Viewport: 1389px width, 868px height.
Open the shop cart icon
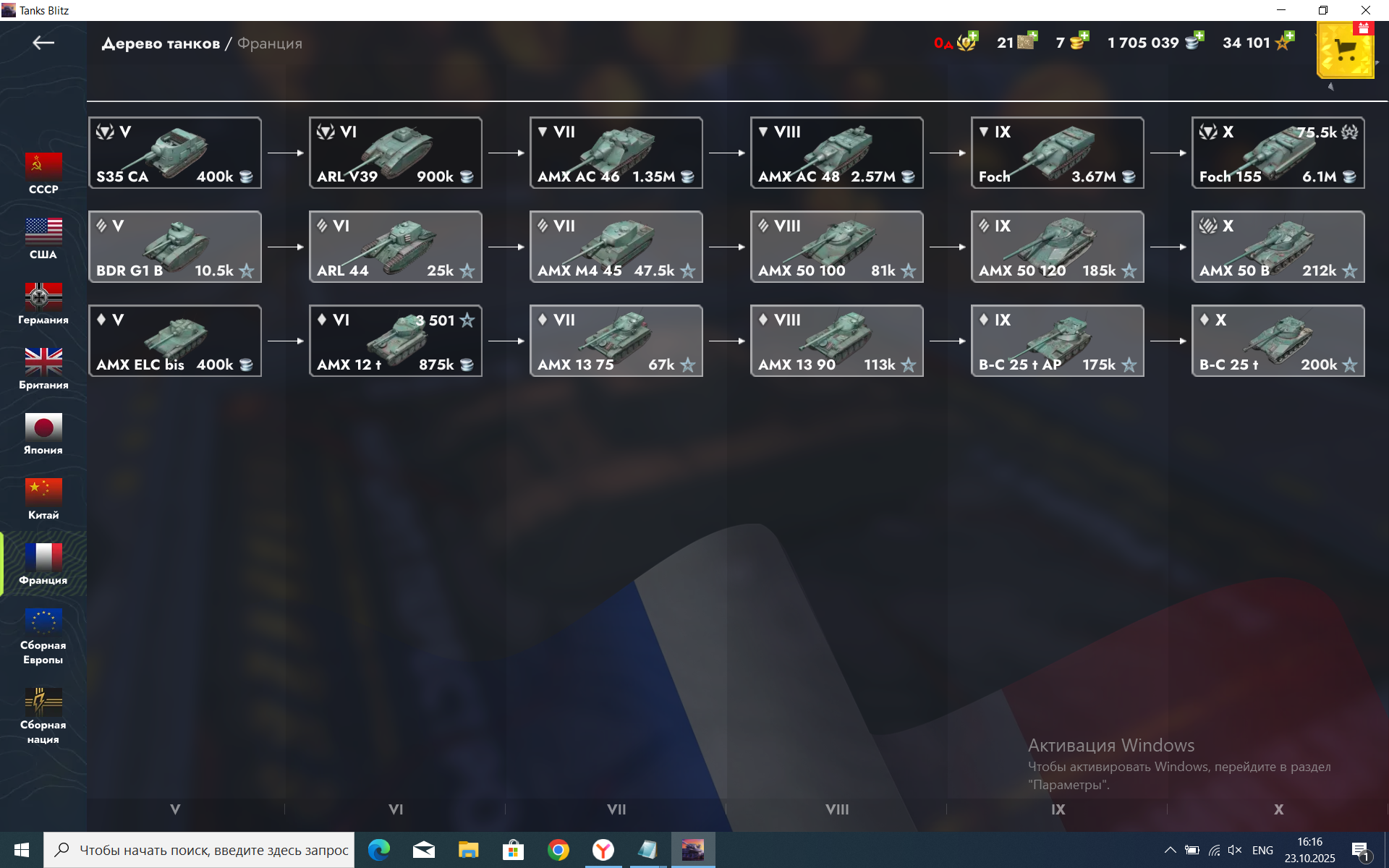pyautogui.click(x=1345, y=51)
